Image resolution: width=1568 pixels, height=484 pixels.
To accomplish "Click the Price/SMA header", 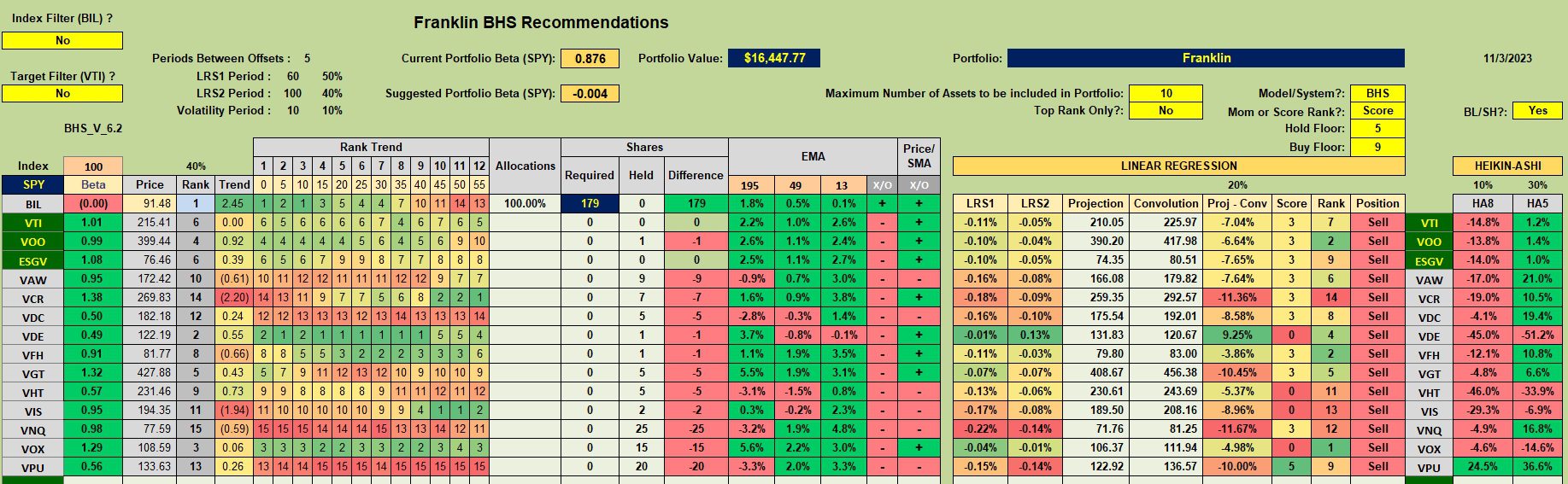I will point(919,156).
